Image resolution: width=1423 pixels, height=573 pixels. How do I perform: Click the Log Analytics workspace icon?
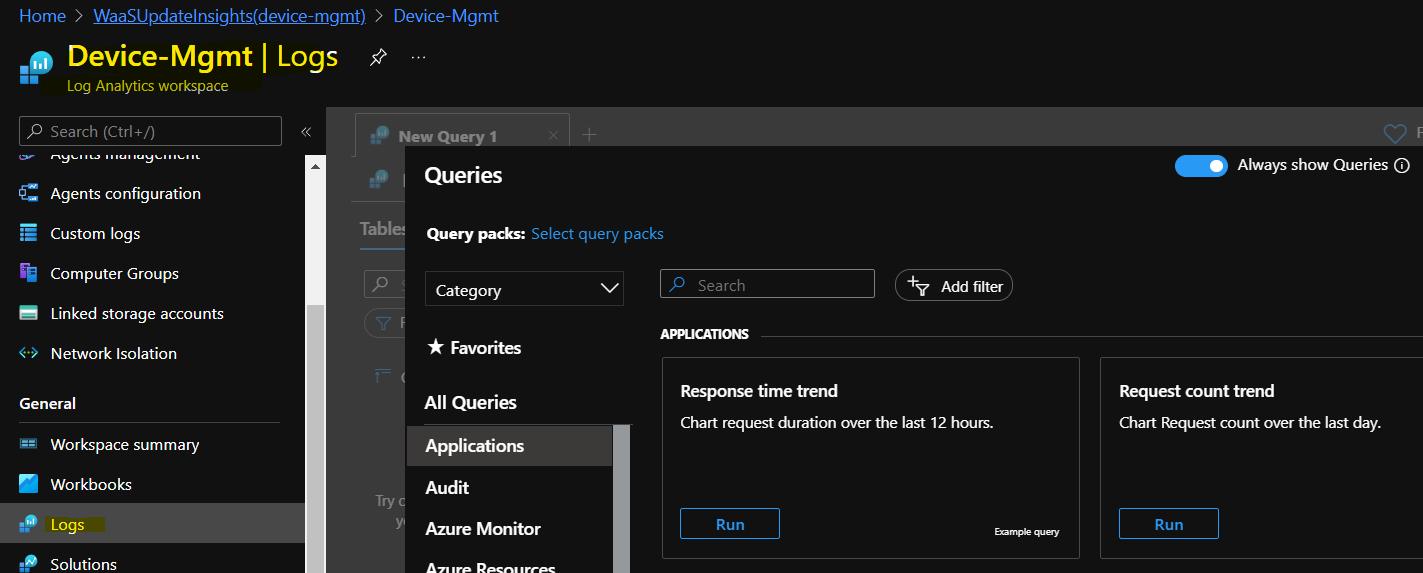pos(36,68)
